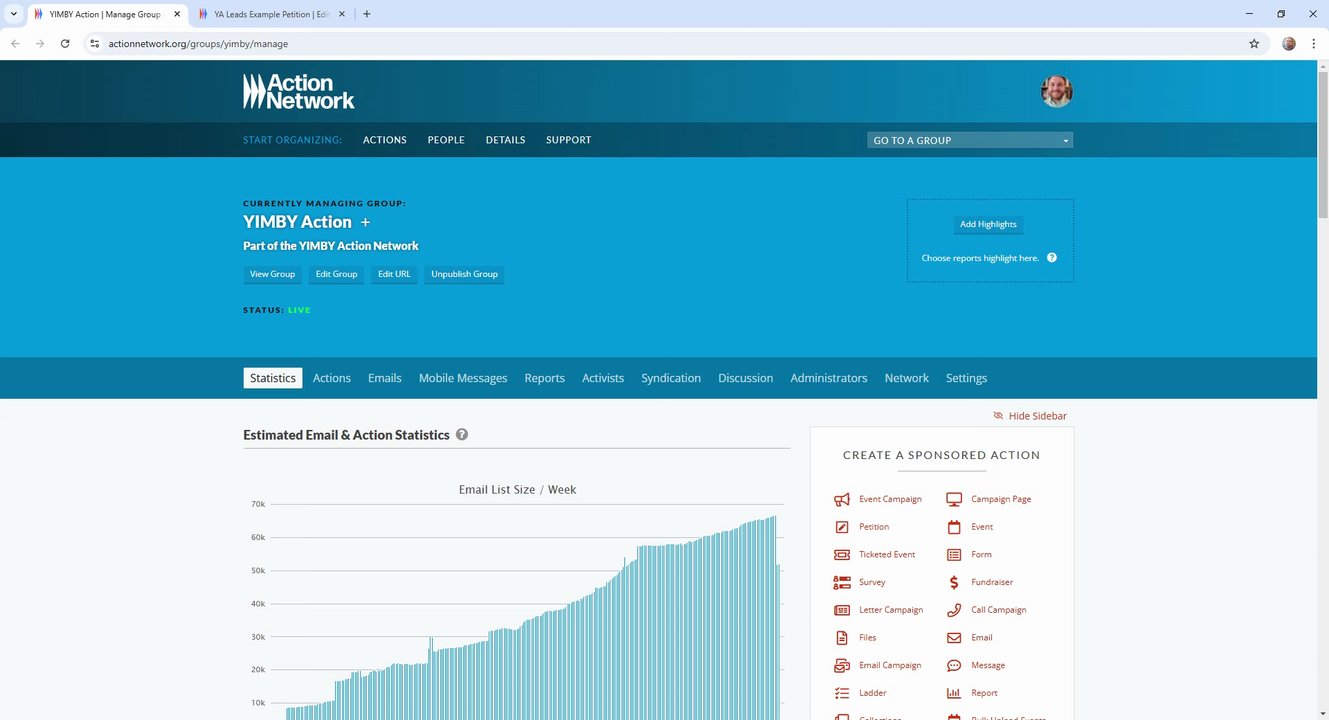Switch to the Mobile Messages tab
The width and height of the screenshot is (1329, 720).
point(463,378)
